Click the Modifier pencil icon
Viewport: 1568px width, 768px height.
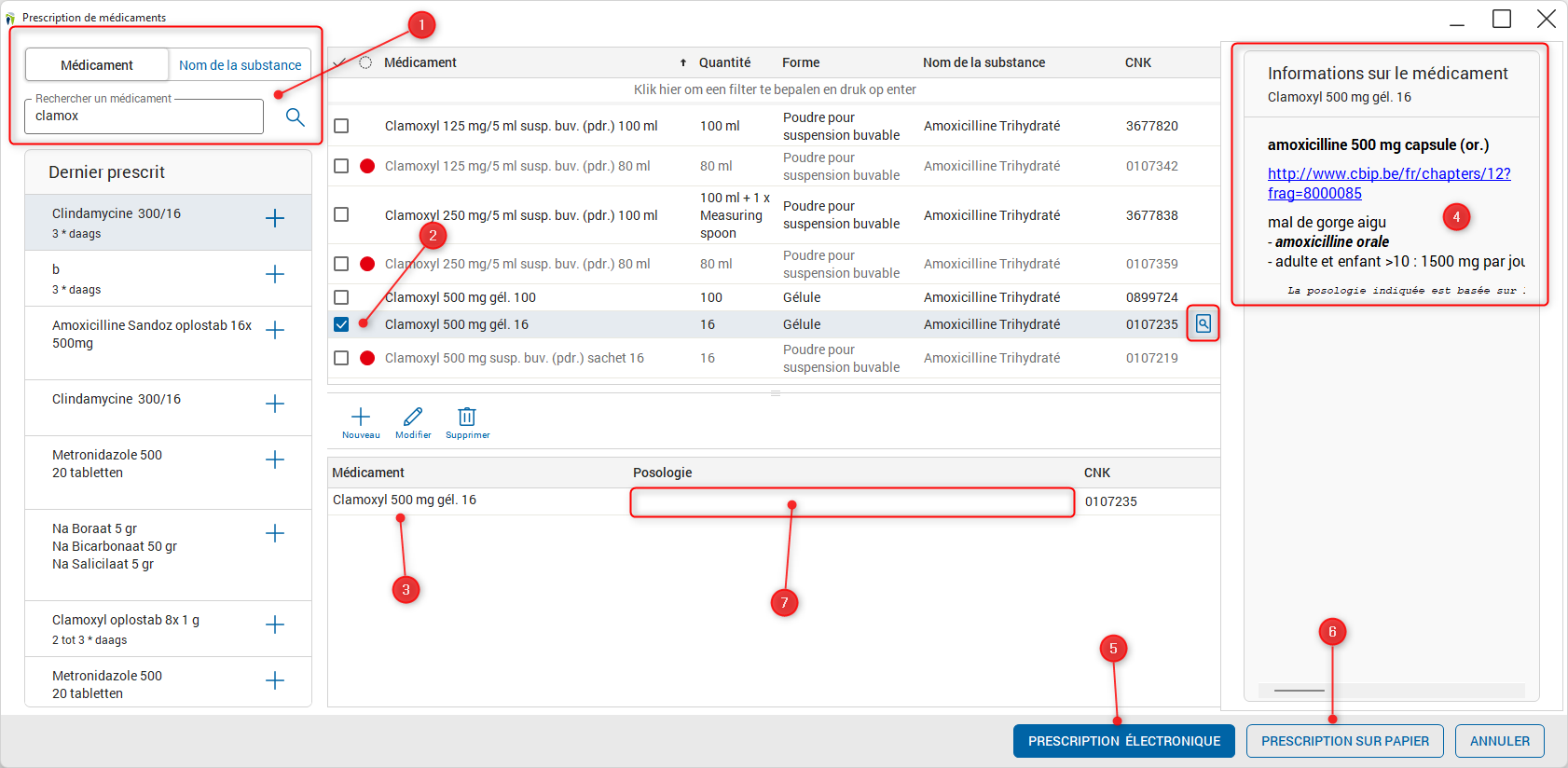[413, 417]
